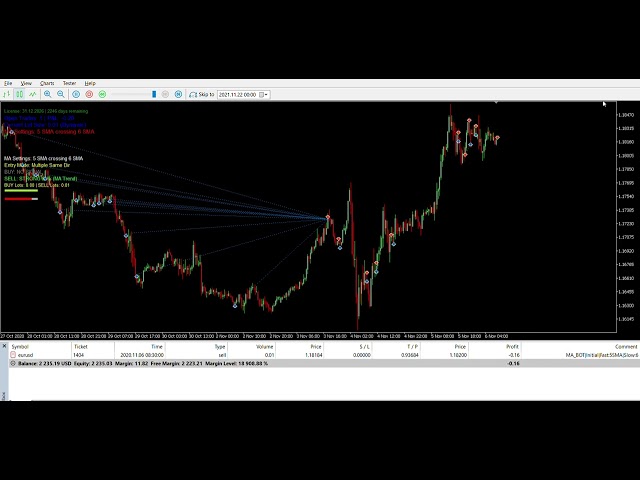
Task: Click the sell trade icon beside eurusd
Action: tap(13, 355)
